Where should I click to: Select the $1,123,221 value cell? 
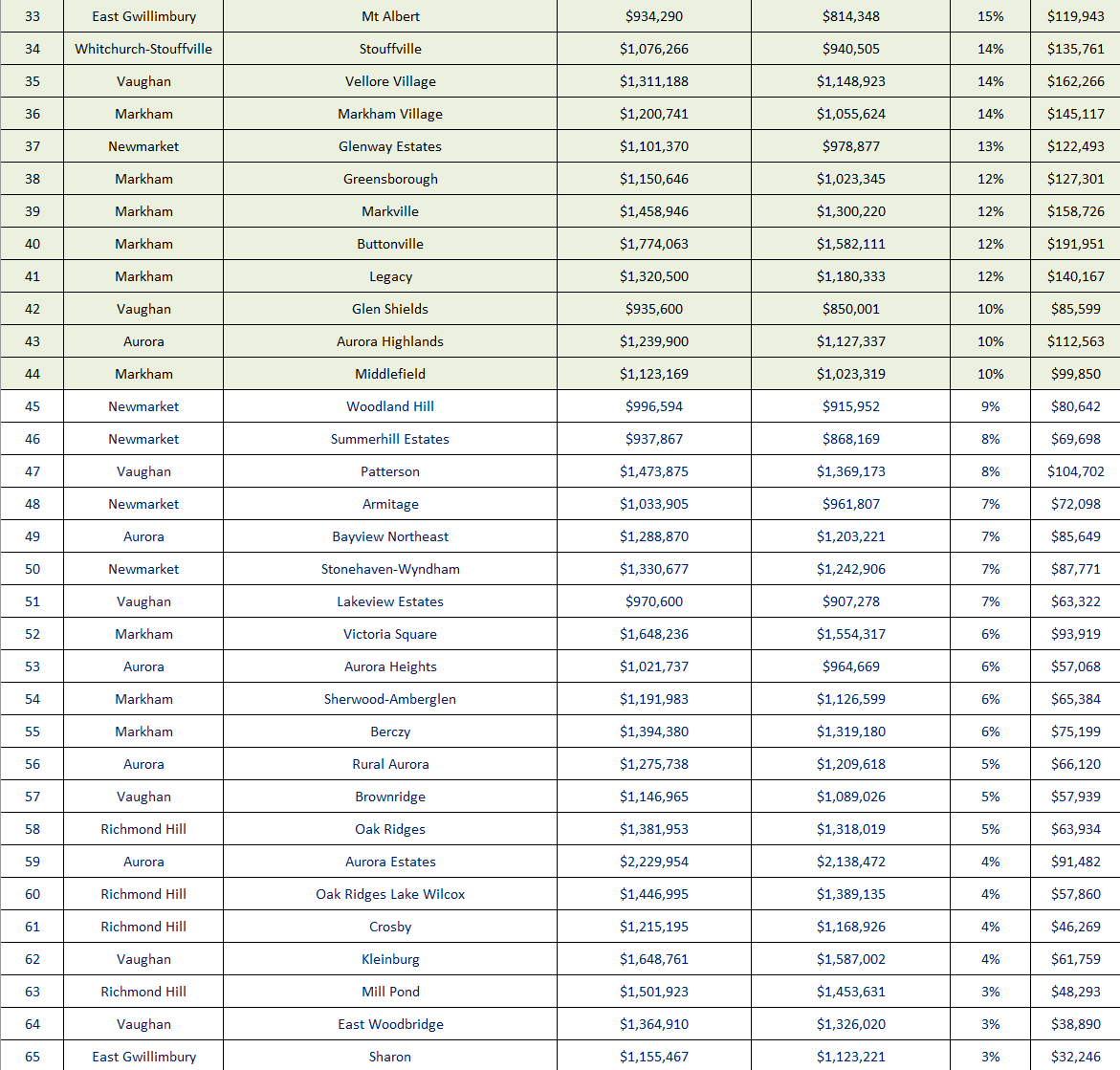[850, 1057]
